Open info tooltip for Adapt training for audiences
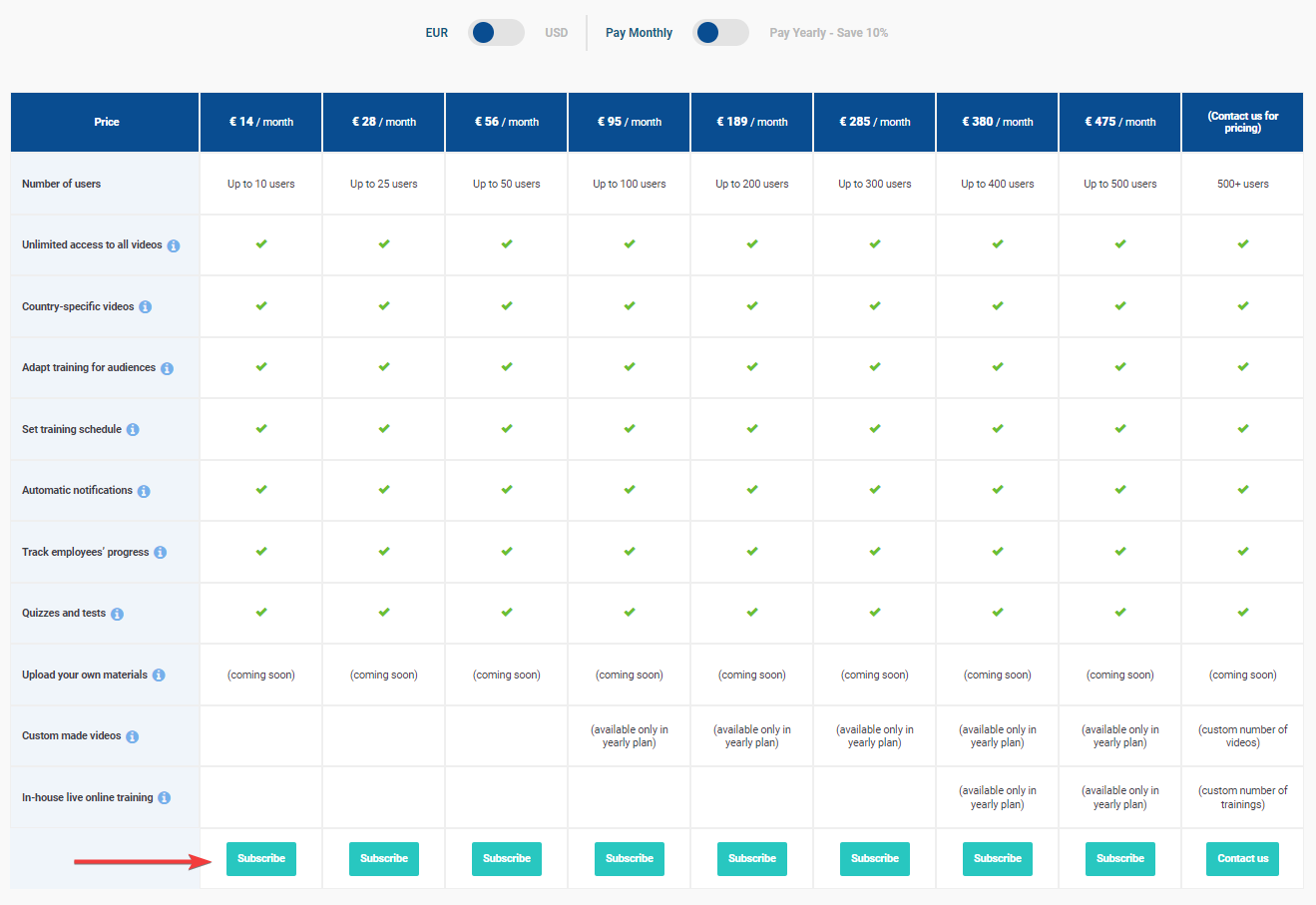The width and height of the screenshot is (1316, 905). point(168,368)
